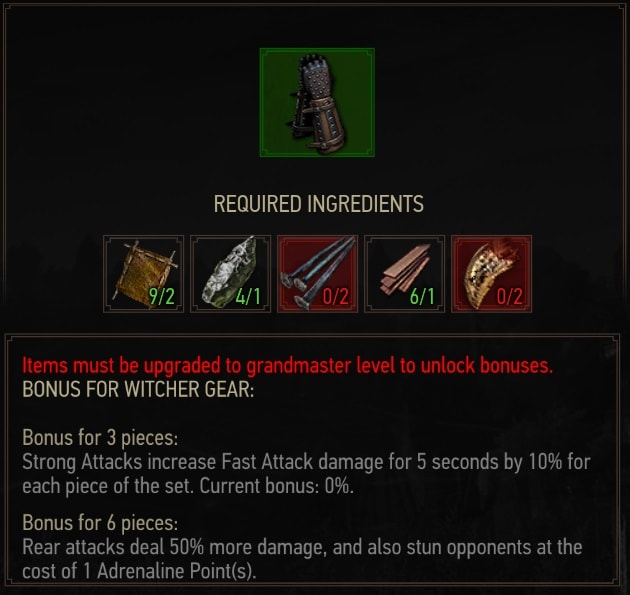Select the wooden planks ingredient icon
Image resolution: width=630 pixels, height=595 pixels.
coord(404,274)
